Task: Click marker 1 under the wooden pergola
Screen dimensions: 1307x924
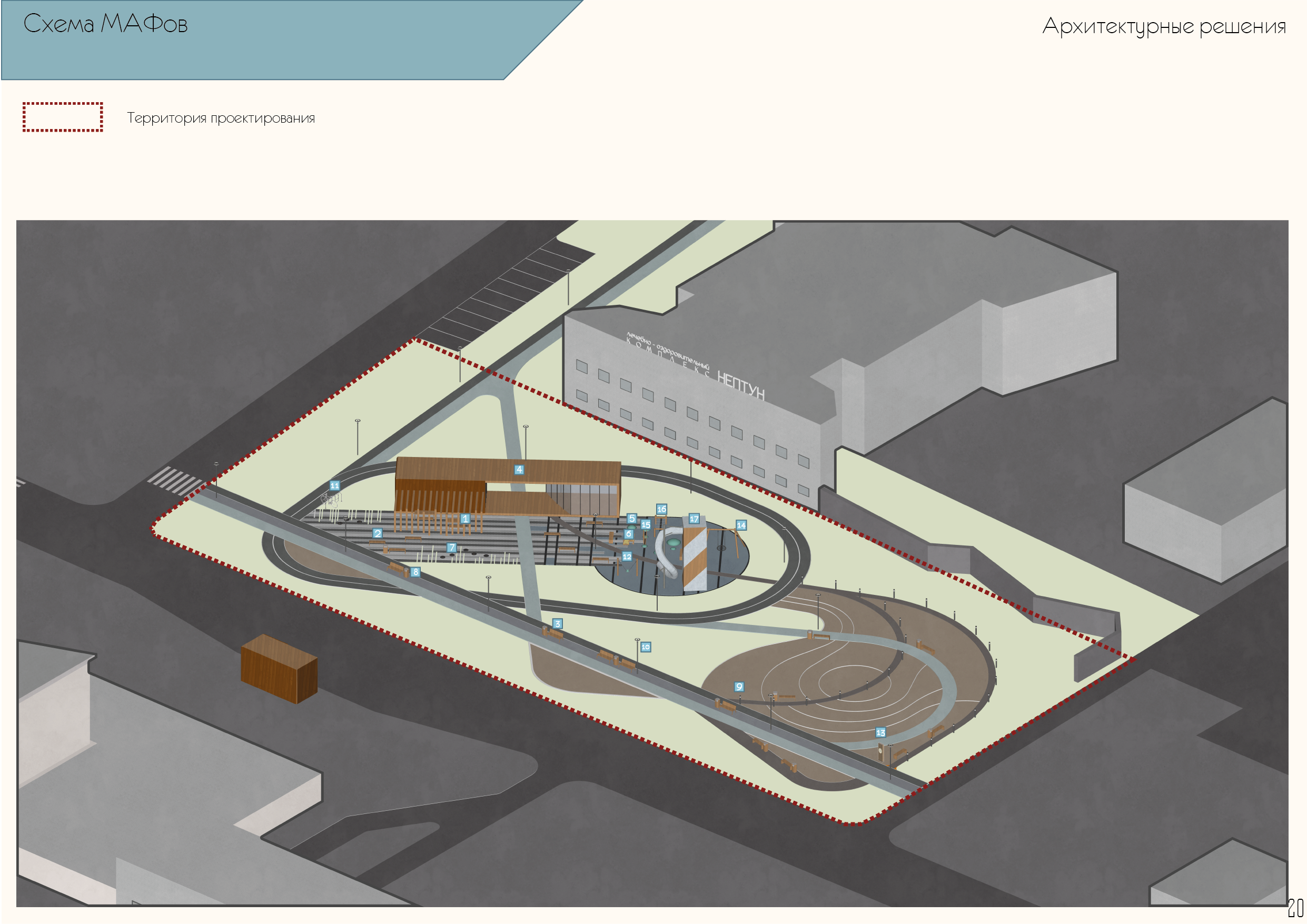Action: (465, 519)
